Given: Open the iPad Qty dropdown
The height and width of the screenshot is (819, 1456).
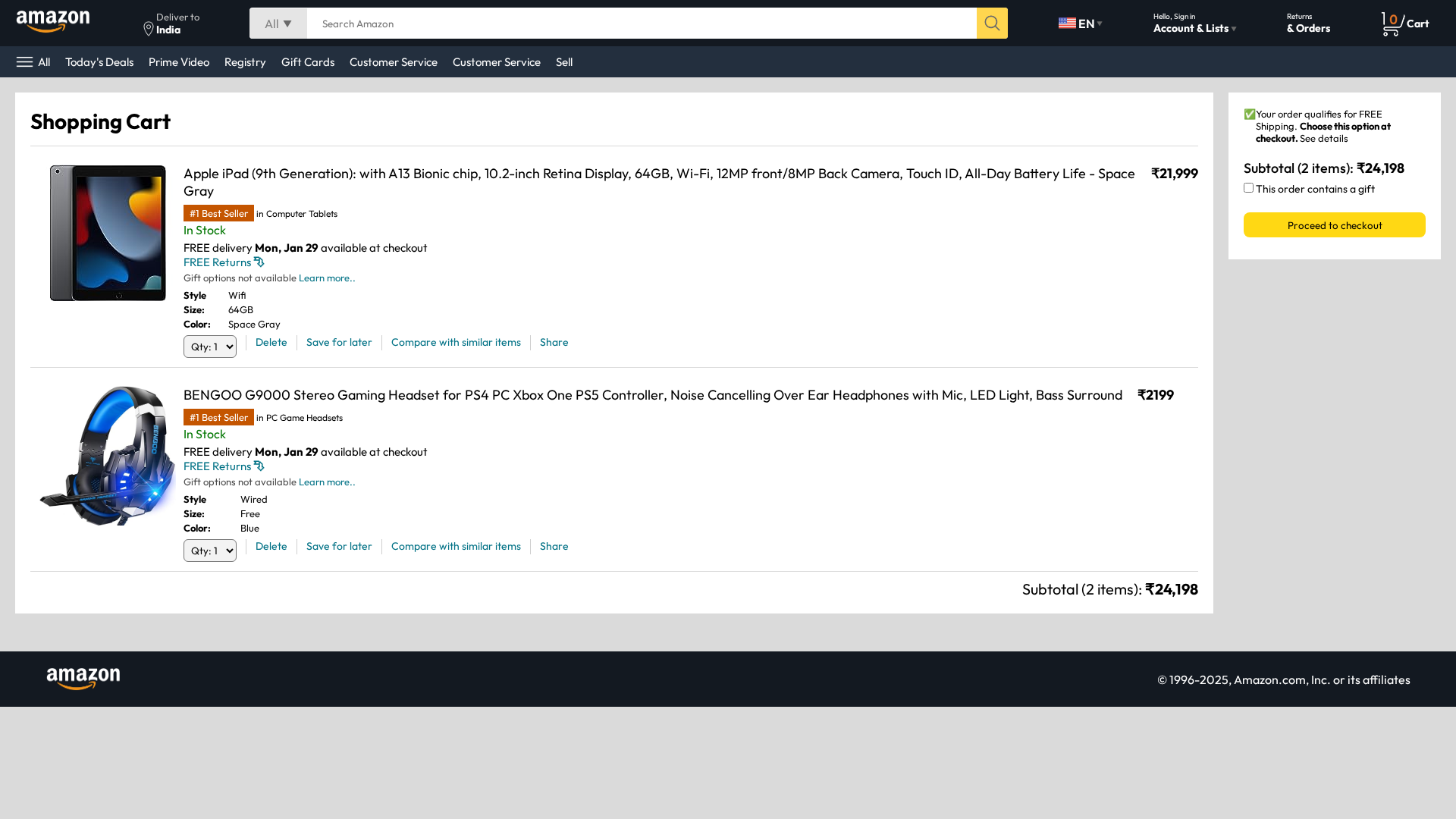Looking at the screenshot, I should click(x=210, y=347).
